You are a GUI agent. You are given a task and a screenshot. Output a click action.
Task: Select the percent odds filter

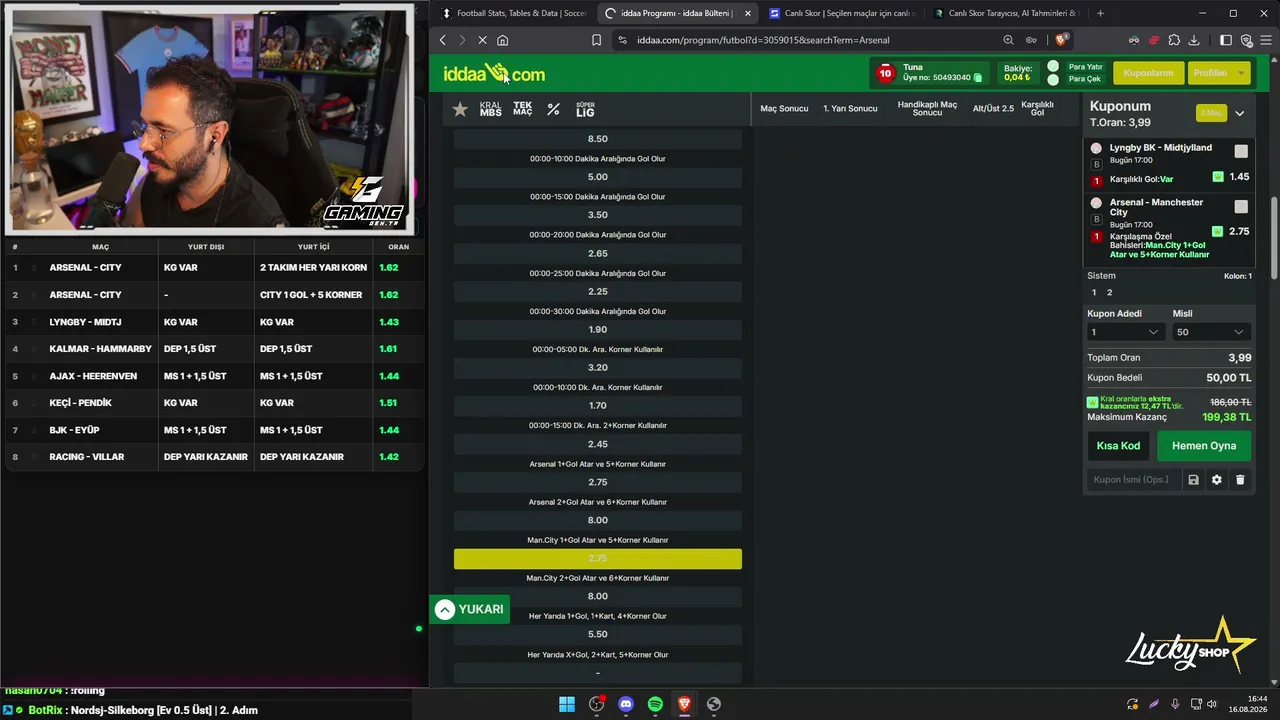553,109
